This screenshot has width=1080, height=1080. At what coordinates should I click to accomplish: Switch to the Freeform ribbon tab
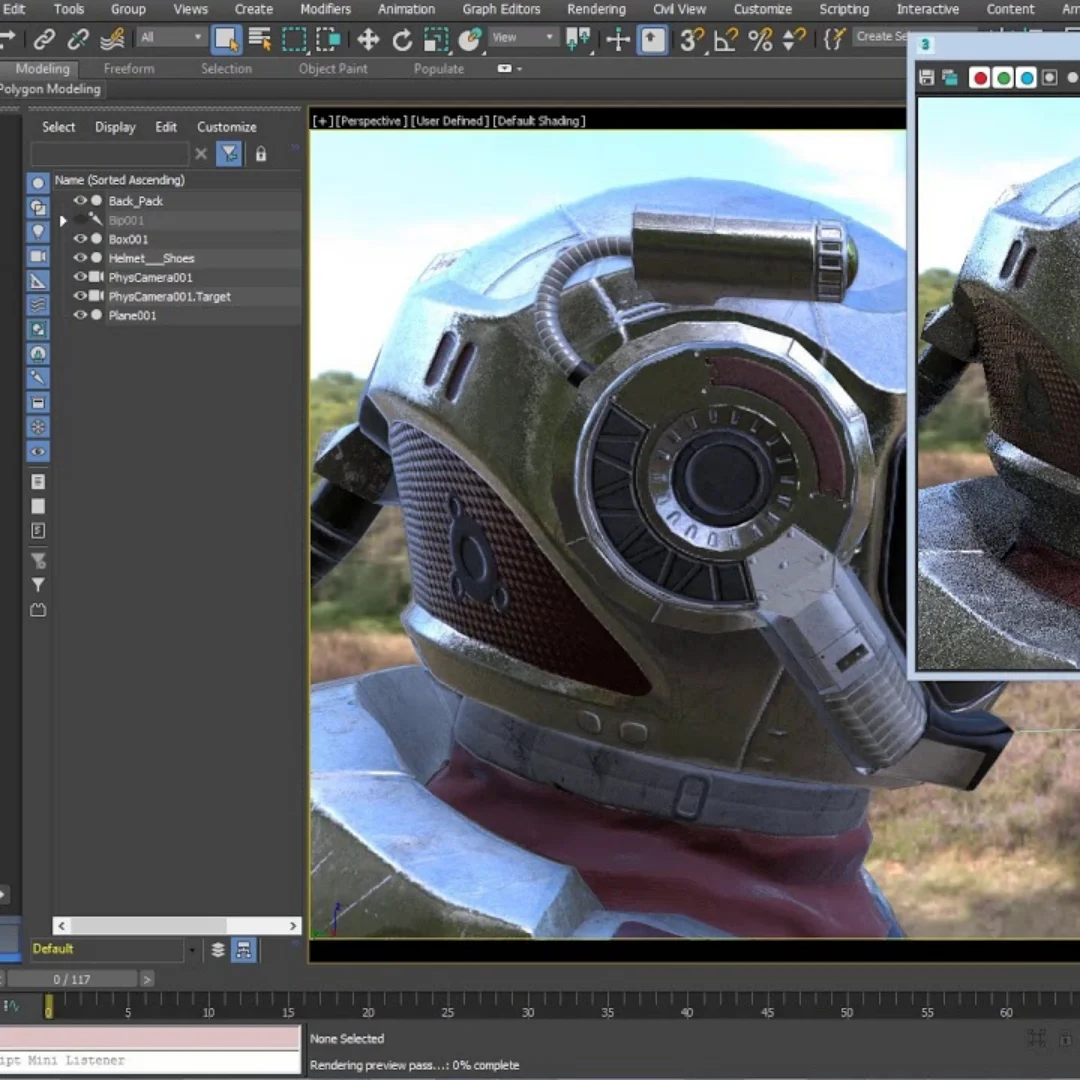pos(129,69)
